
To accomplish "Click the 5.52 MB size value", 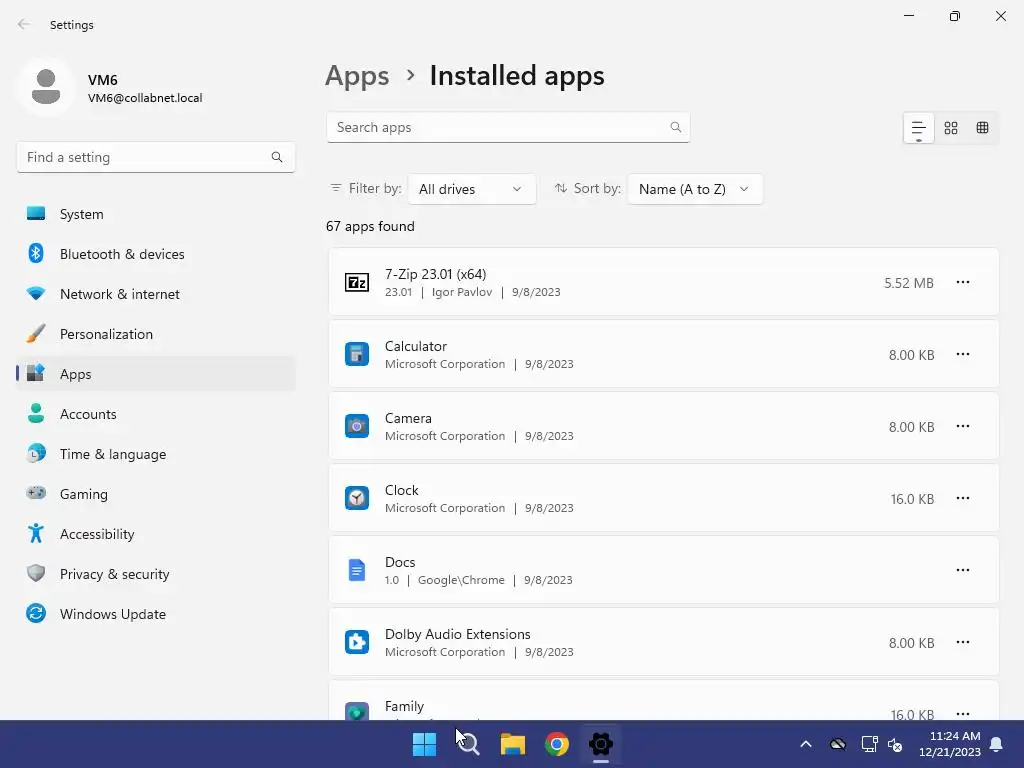I will point(908,283).
